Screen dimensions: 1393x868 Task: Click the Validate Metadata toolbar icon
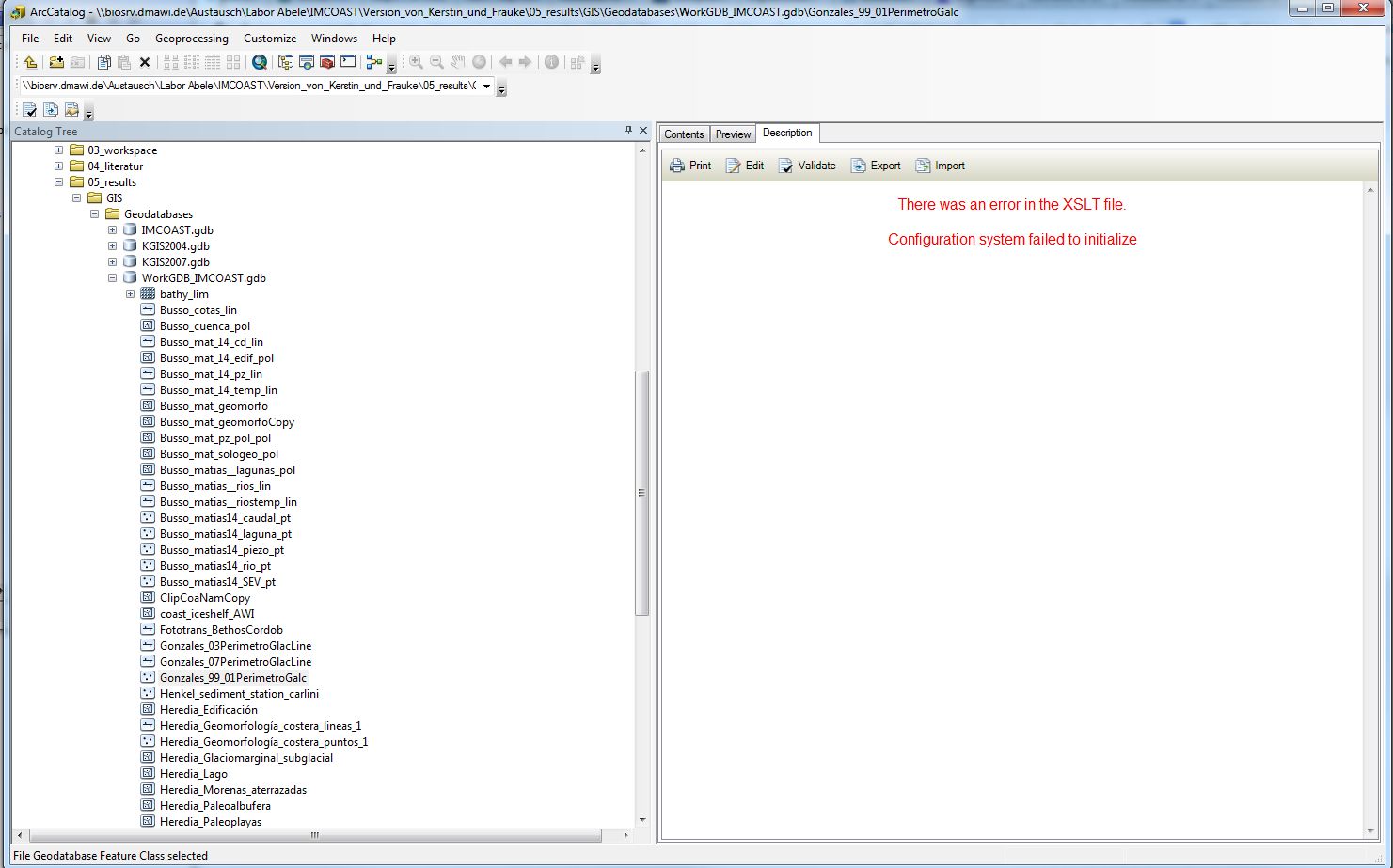point(30,110)
